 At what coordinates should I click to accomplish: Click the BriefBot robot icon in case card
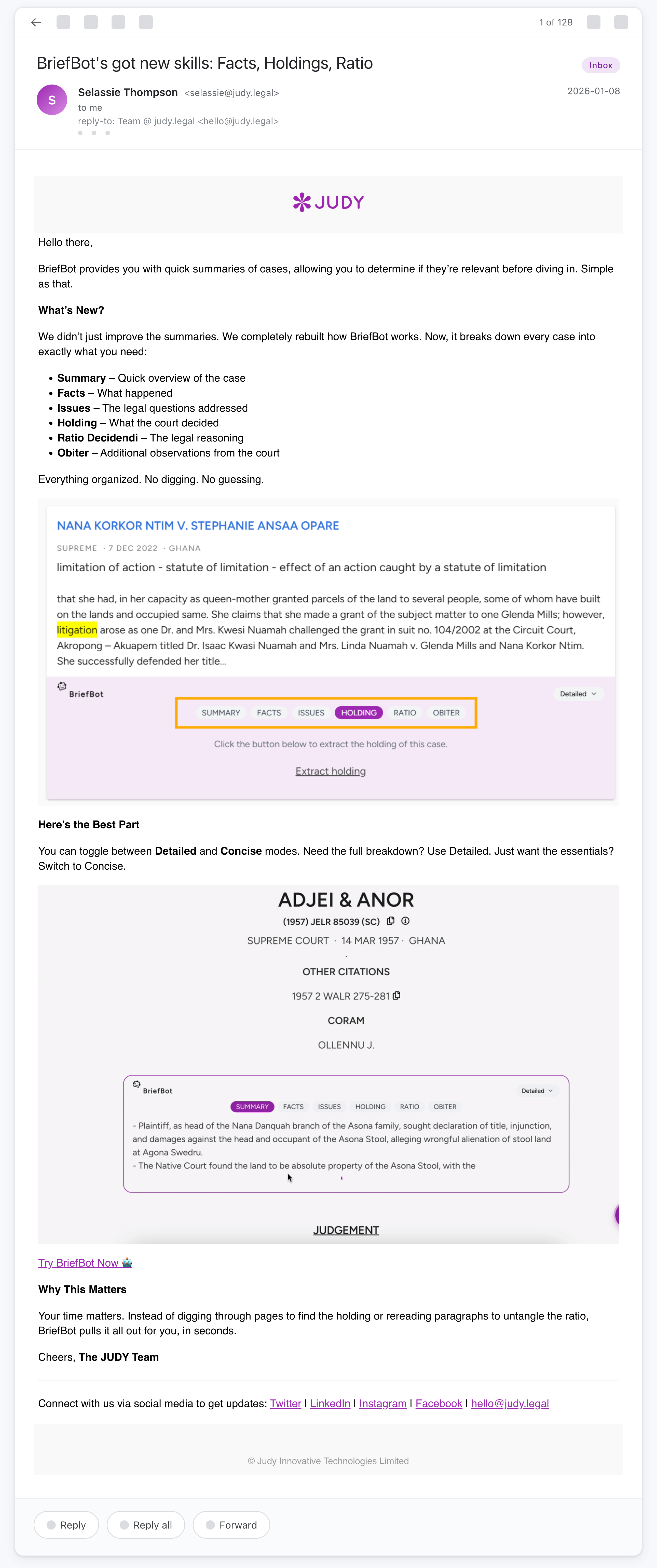click(62, 687)
